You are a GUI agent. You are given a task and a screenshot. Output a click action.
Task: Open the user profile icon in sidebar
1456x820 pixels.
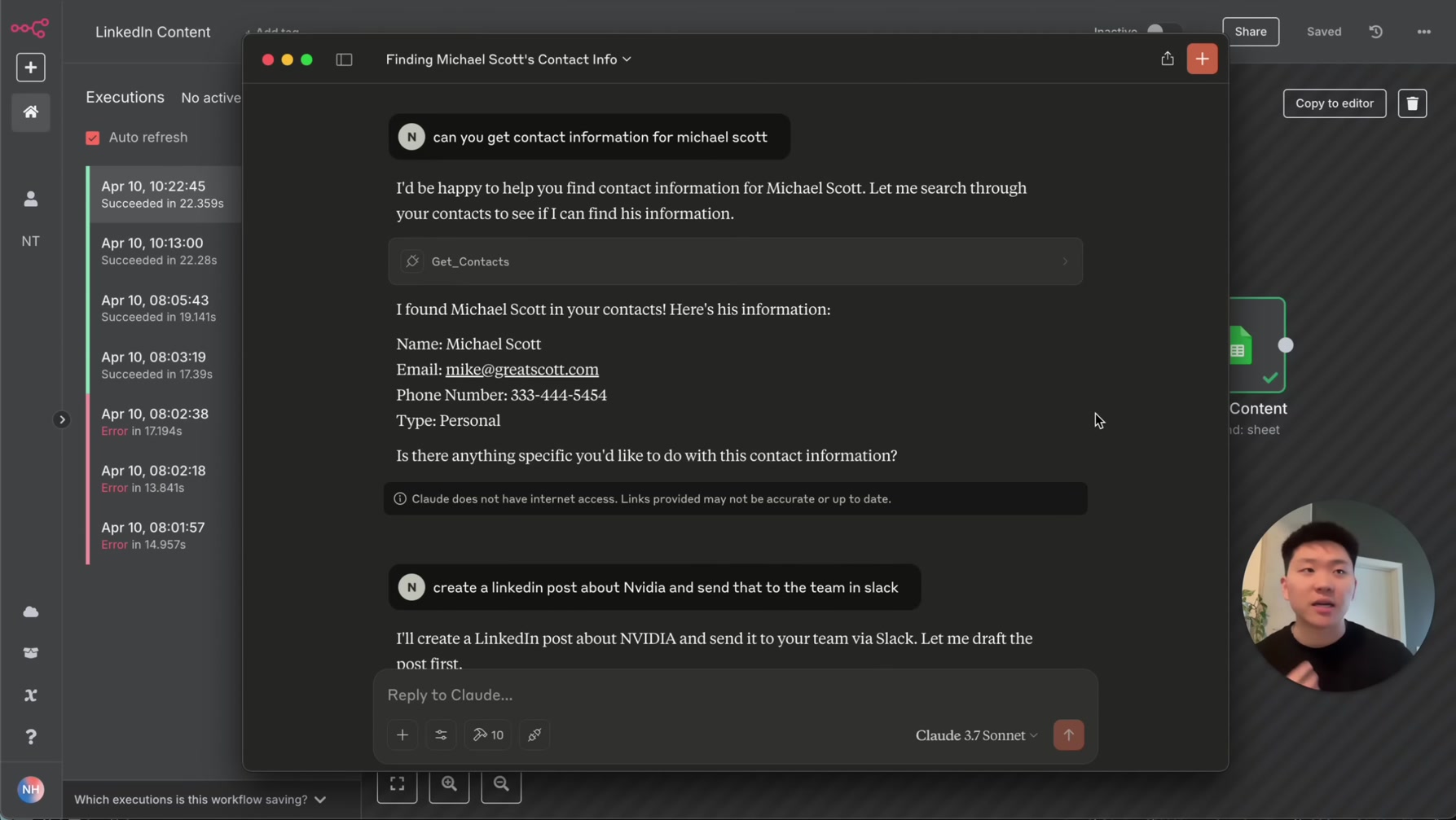pyautogui.click(x=31, y=199)
